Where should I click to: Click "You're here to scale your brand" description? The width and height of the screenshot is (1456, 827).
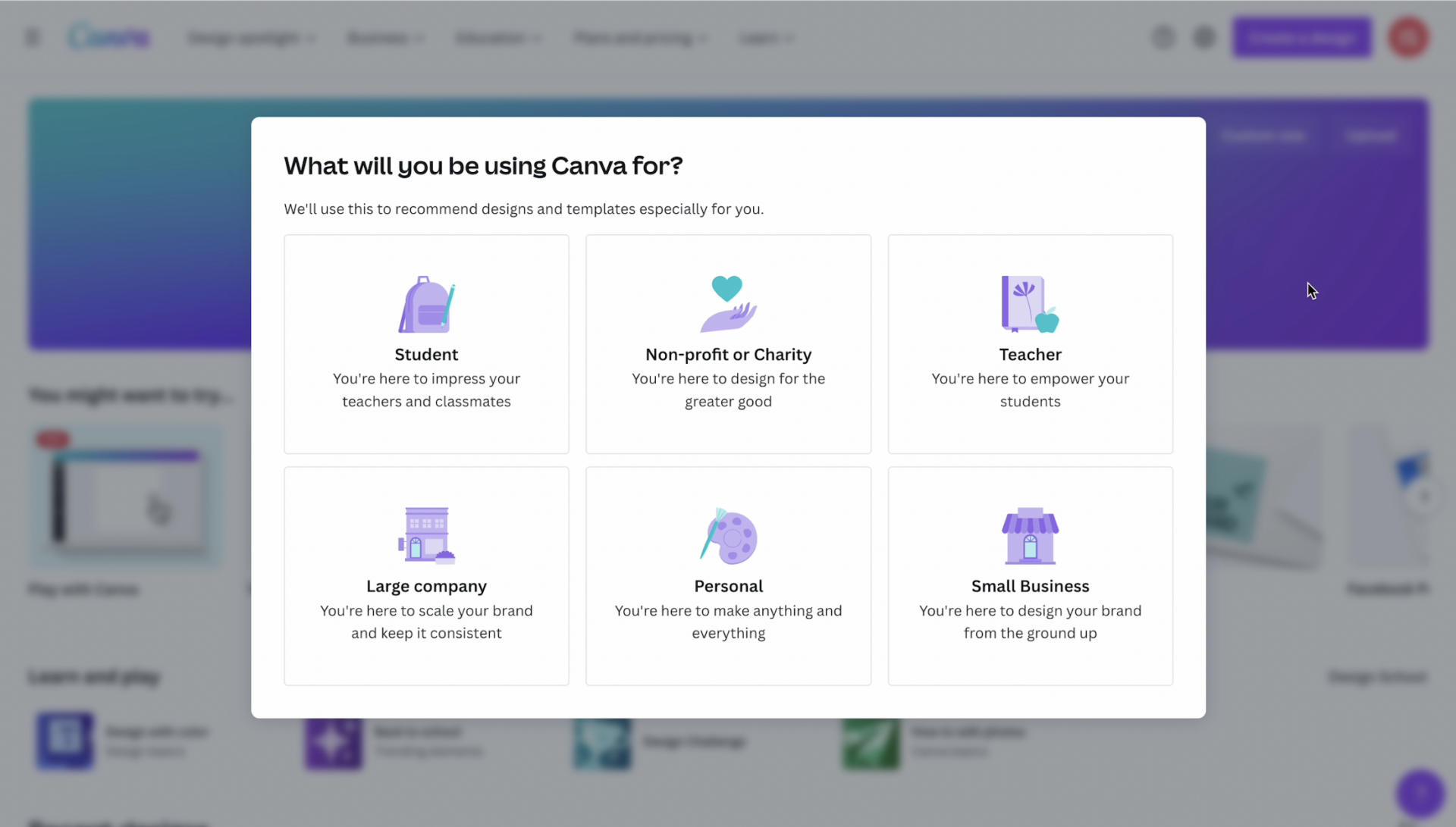point(426,622)
